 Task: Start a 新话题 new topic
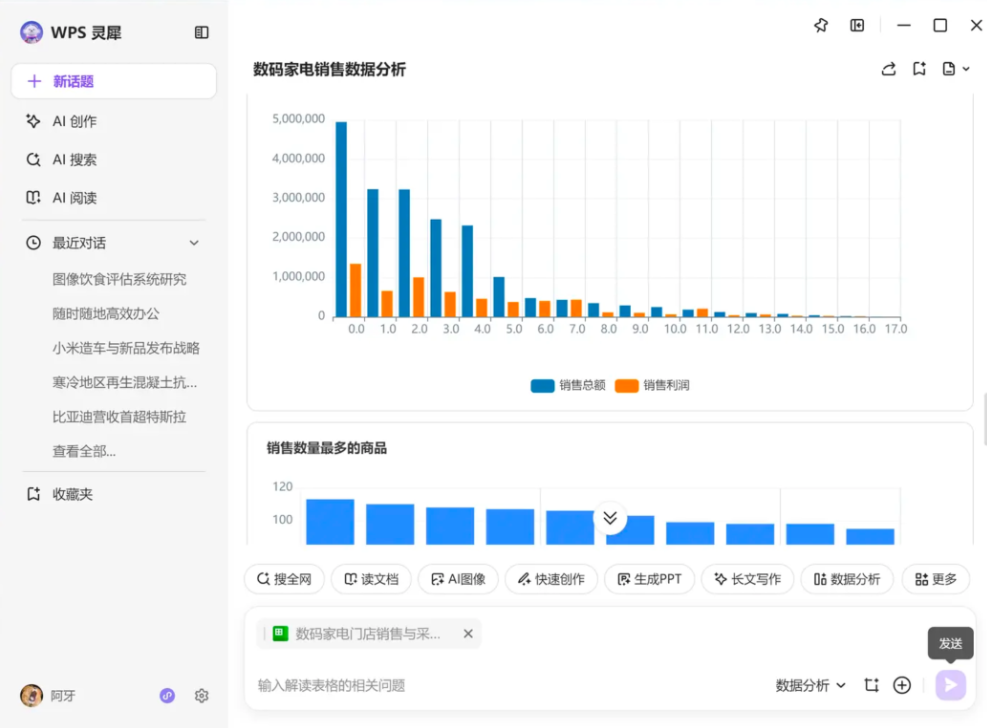pyautogui.click(x=114, y=81)
